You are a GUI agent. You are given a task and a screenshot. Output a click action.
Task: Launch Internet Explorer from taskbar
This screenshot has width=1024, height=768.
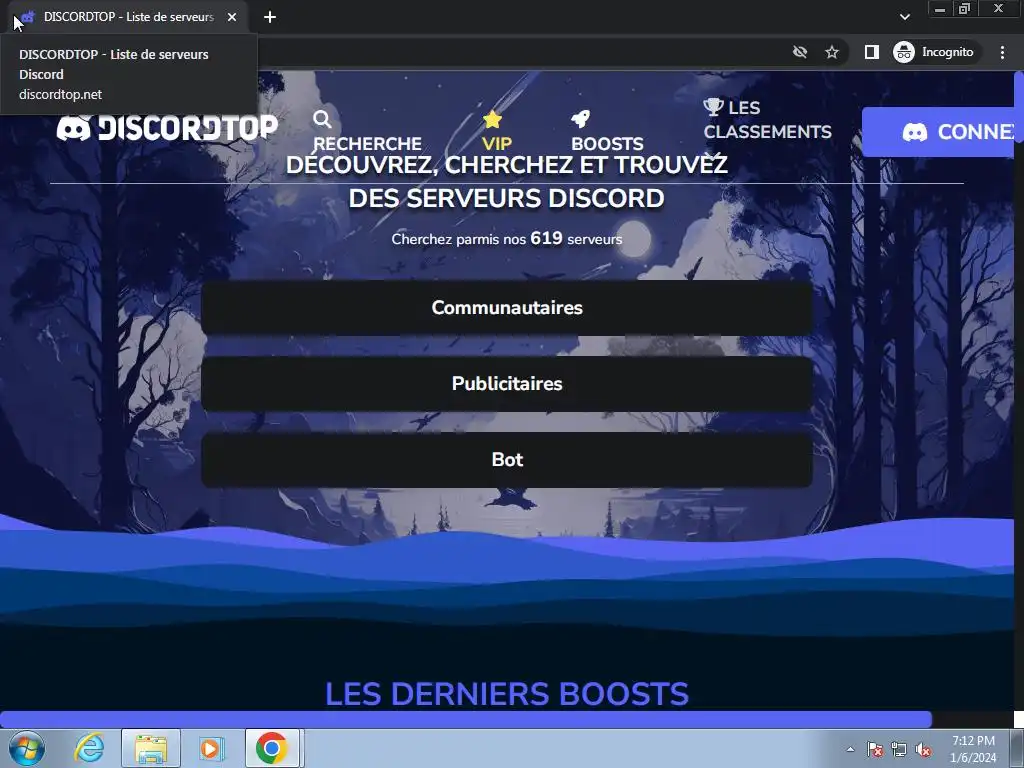tap(89, 748)
